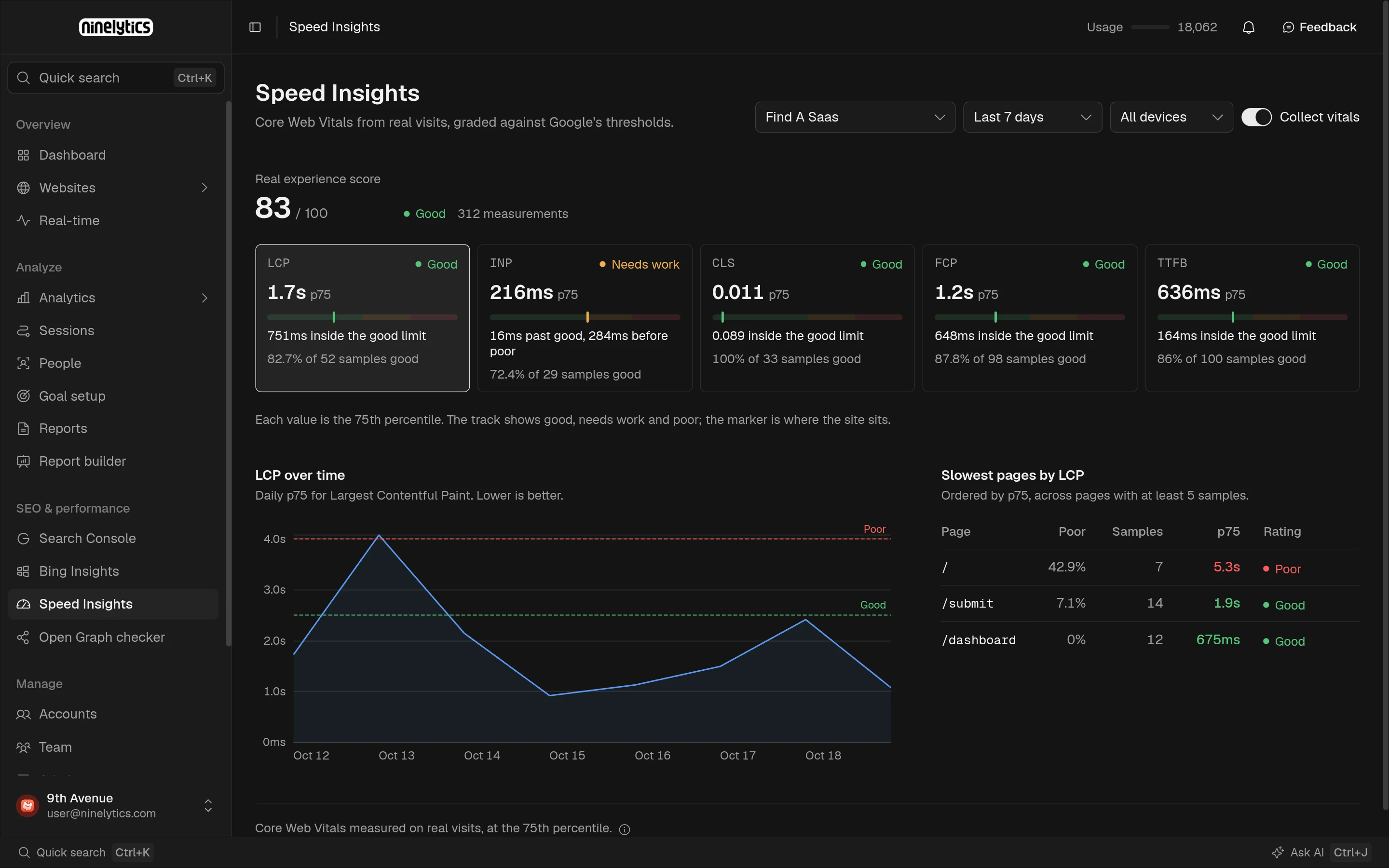1389x868 pixels.
Task: Click the /submit page row
Action: click(1150, 603)
